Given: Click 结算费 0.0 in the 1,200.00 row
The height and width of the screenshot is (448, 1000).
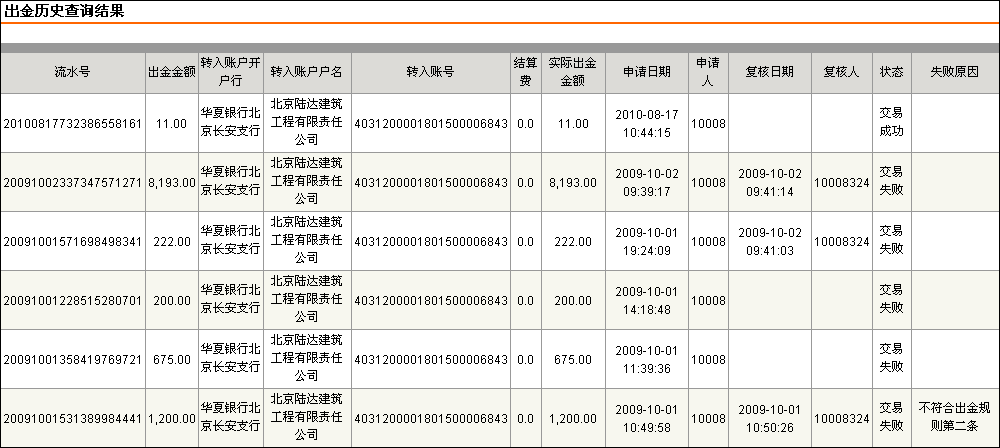Looking at the screenshot, I should coord(526,419).
